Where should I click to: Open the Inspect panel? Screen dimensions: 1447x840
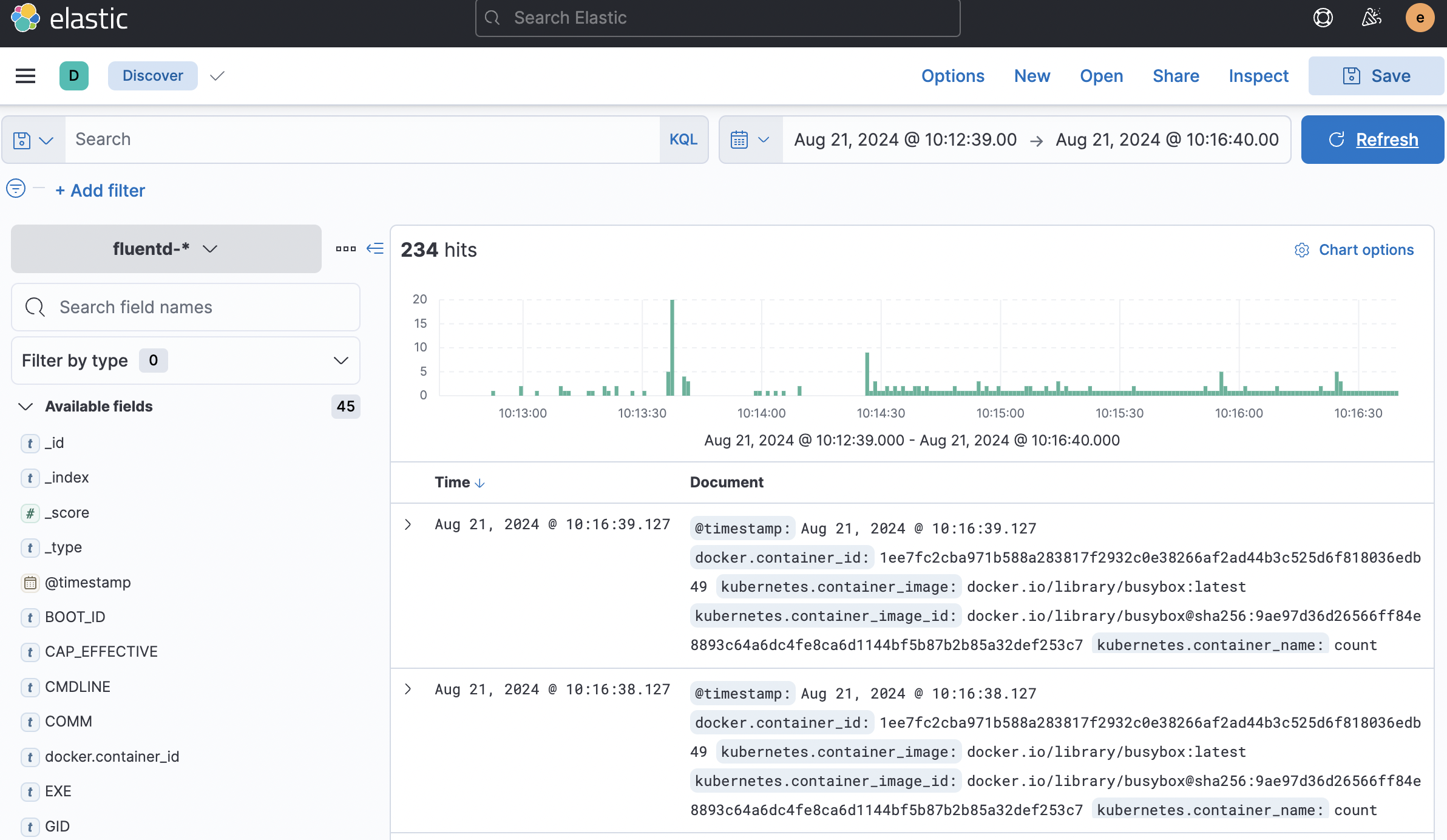pyautogui.click(x=1259, y=76)
